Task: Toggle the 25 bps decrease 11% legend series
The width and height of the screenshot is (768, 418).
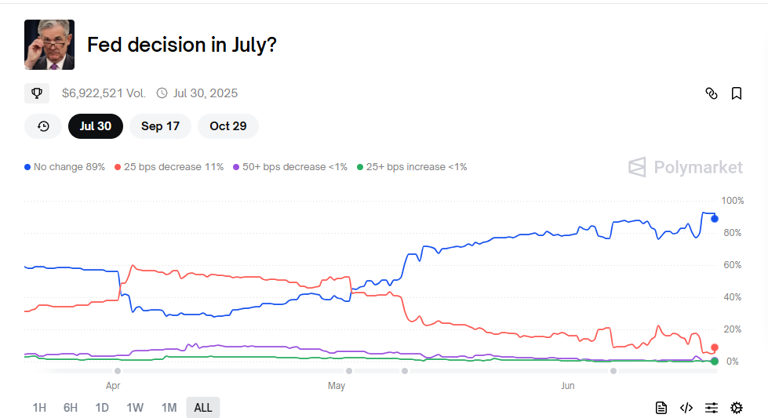Action: coord(169,167)
